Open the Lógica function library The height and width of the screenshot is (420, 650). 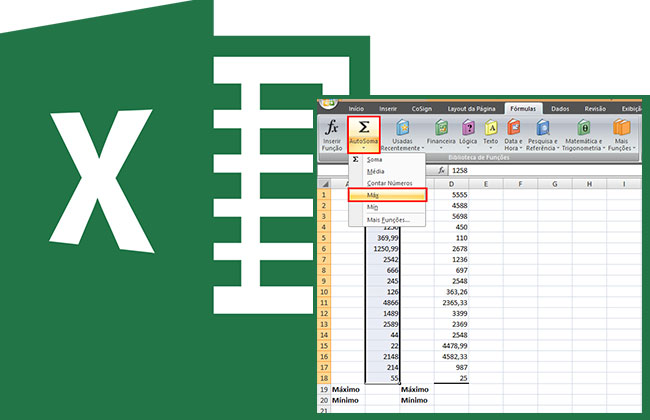[x=468, y=135]
